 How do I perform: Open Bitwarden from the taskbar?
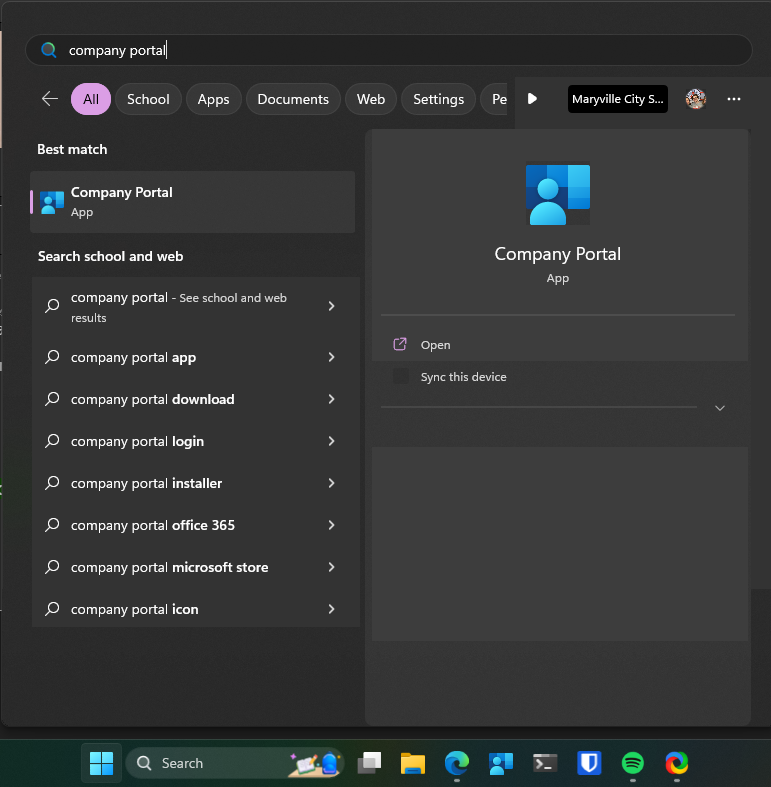tap(589, 763)
